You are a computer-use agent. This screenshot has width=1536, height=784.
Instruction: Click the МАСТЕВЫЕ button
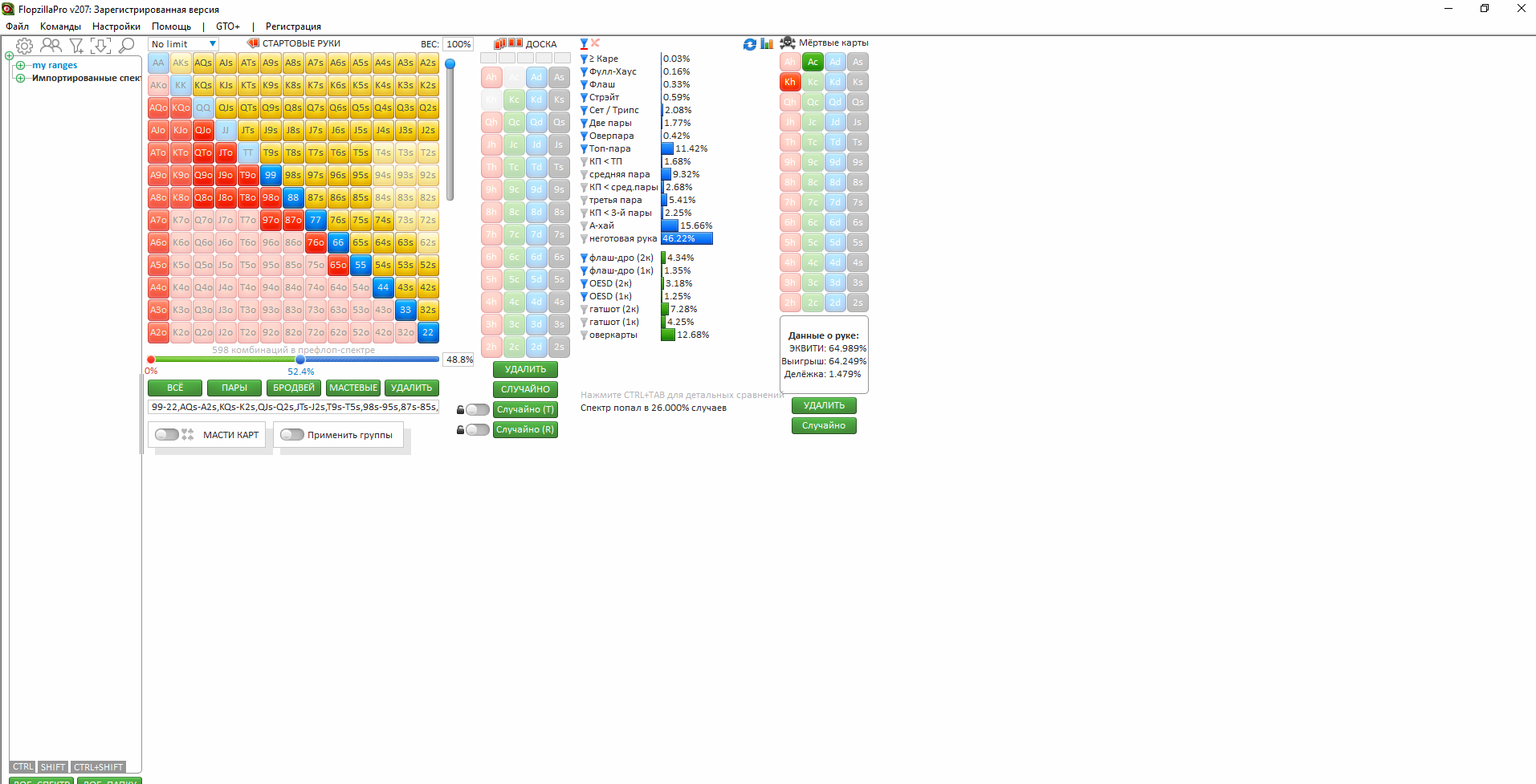pyautogui.click(x=353, y=388)
